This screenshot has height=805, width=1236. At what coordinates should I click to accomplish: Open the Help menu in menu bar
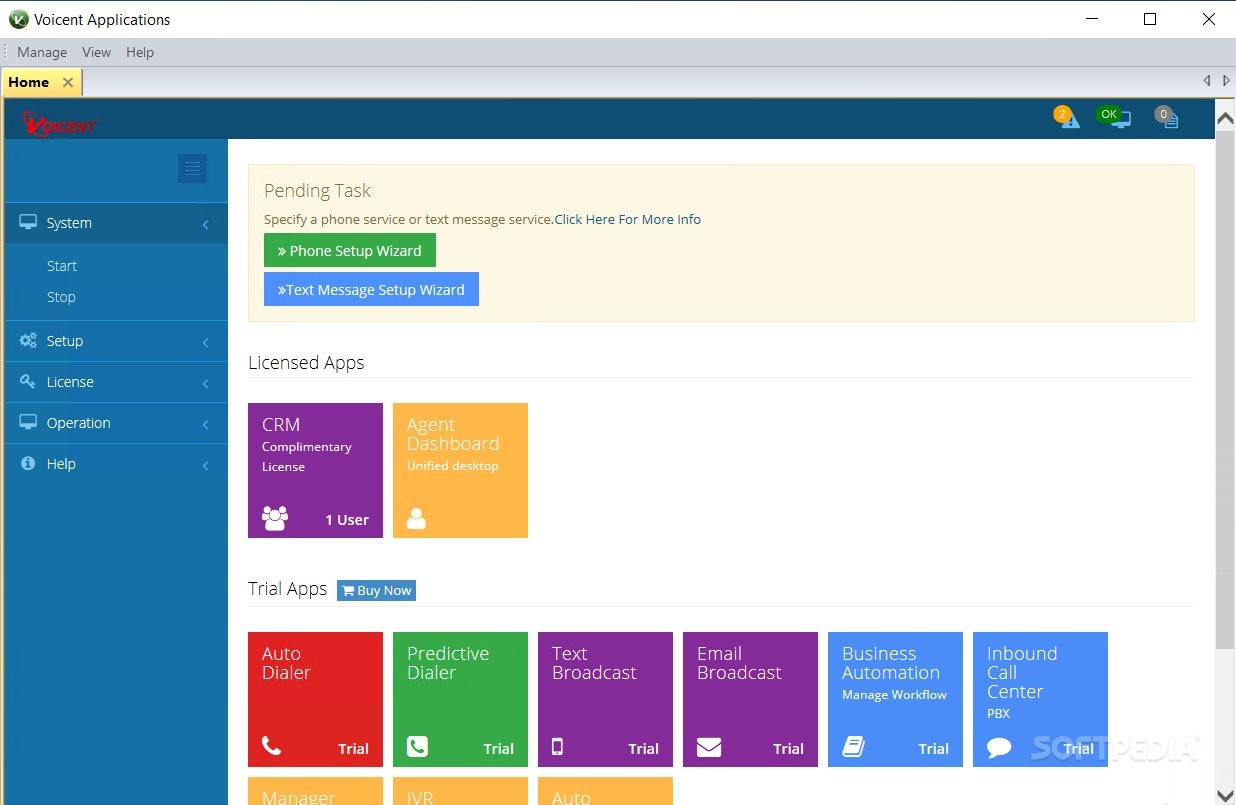140,52
